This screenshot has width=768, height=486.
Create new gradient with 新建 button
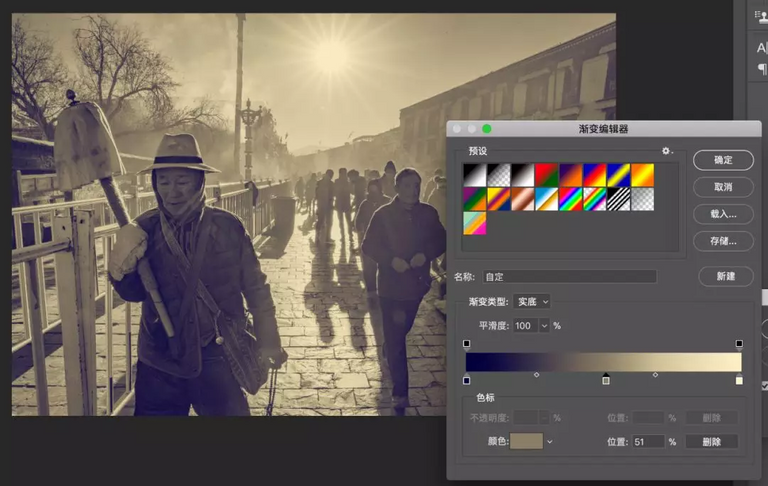point(725,276)
